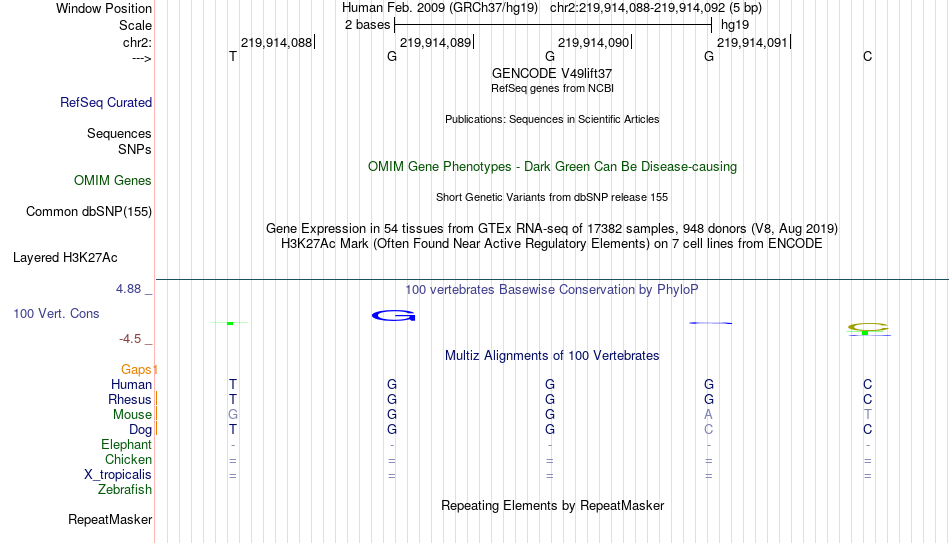The width and height of the screenshot is (950, 543).
Task: Click the position label 219,914,088
Action: (x=276, y=42)
